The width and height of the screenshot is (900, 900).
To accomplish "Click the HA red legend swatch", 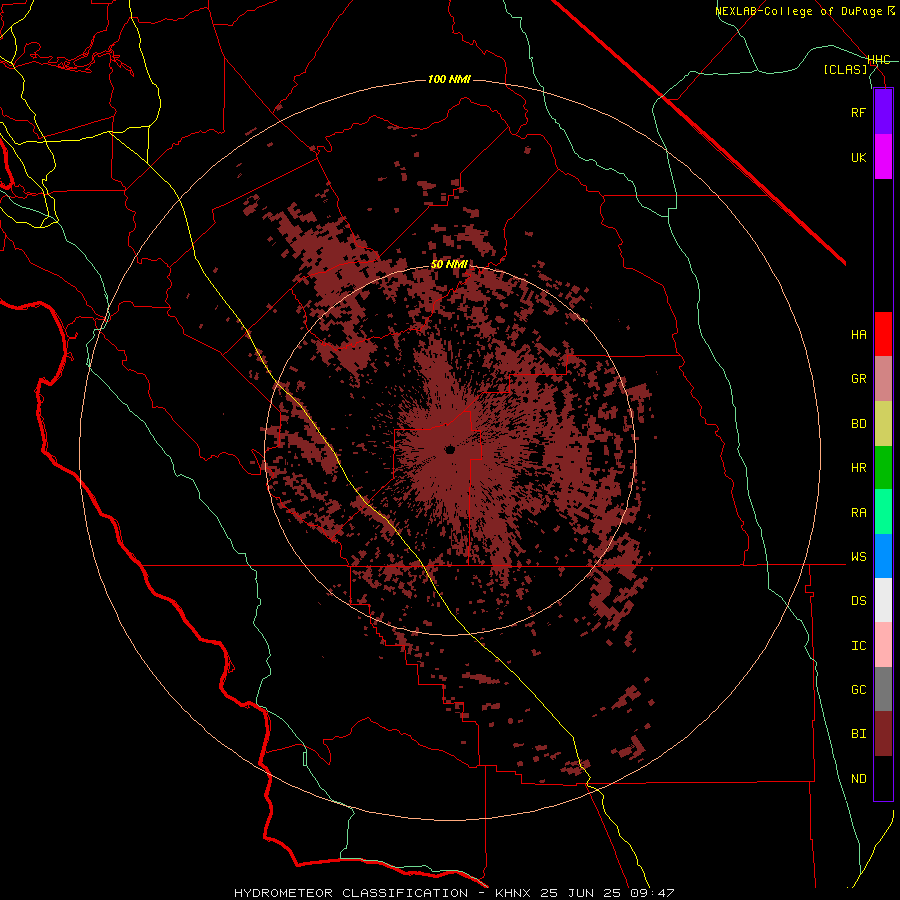I will (883, 334).
